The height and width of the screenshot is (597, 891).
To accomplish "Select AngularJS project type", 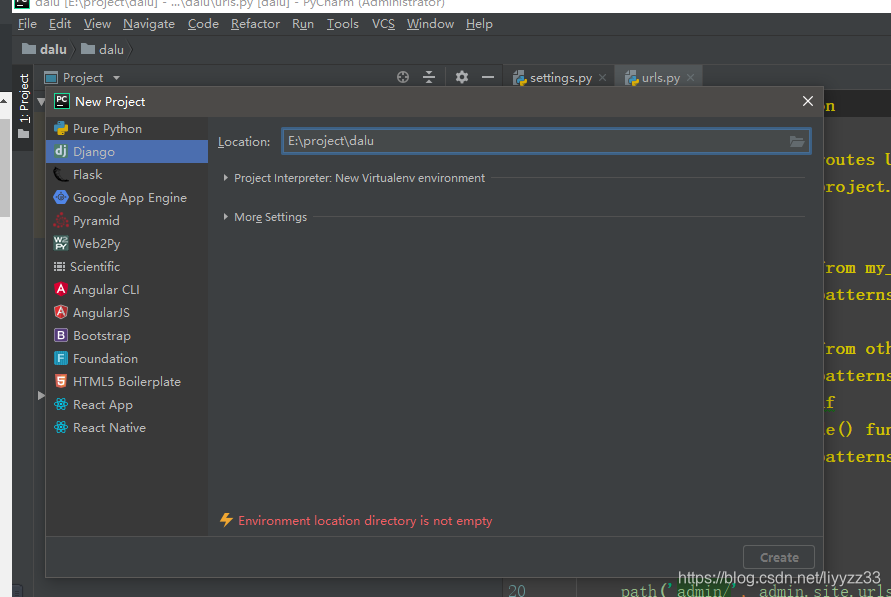I will (127, 313).
